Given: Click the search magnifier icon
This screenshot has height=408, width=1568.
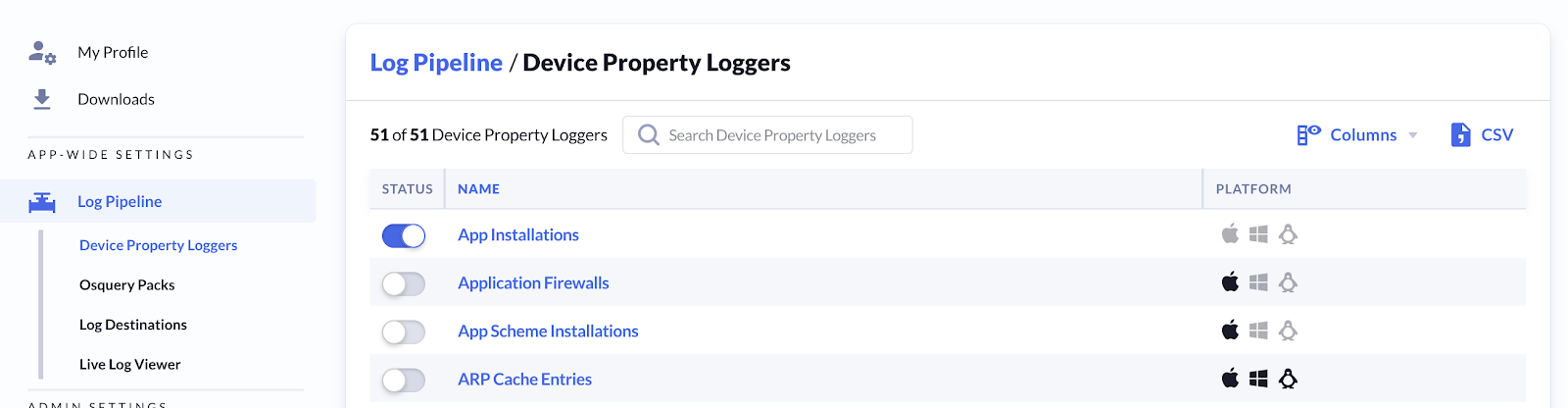Looking at the screenshot, I should [x=648, y=135].
